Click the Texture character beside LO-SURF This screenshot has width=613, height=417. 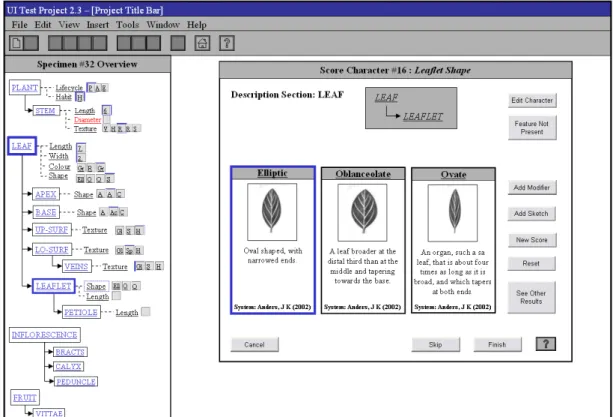(96, 249)
